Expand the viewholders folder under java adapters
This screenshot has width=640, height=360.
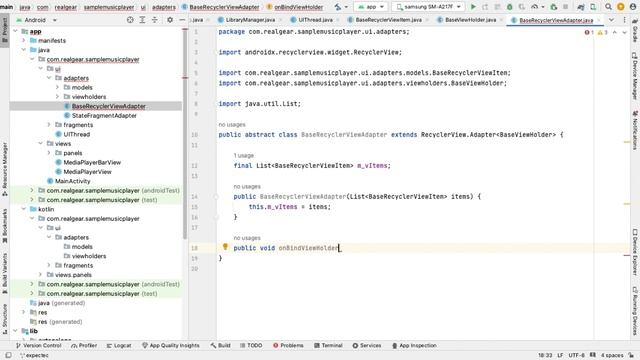click(x=57, y=97)
